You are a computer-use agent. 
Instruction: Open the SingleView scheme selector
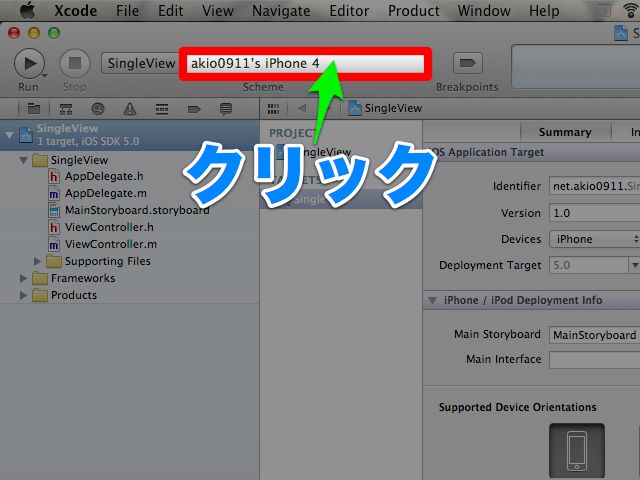pos(141,63)
